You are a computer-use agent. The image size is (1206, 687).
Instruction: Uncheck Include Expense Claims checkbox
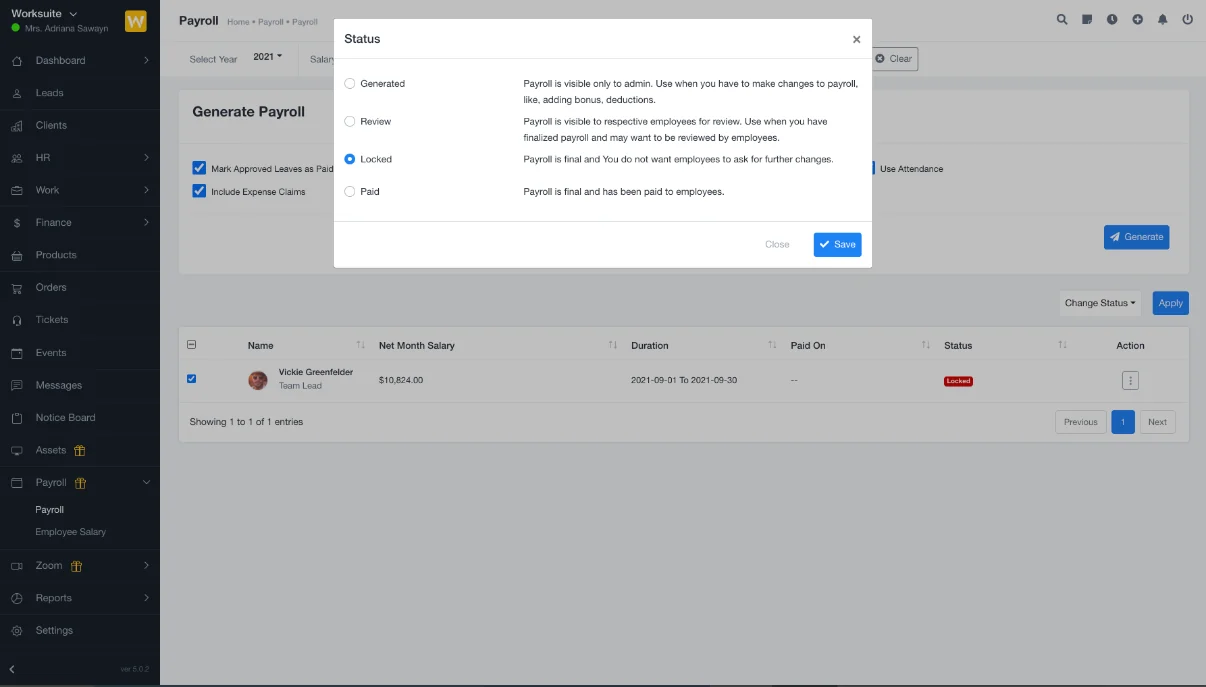[199, 191]
